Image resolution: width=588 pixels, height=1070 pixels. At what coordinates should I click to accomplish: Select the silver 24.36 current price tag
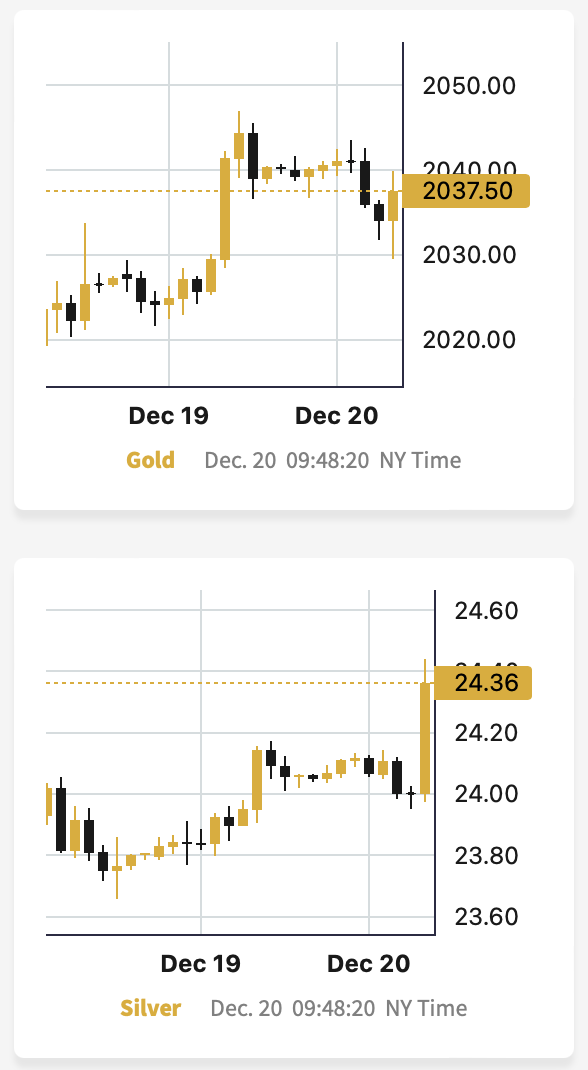(x=482, y=683)
